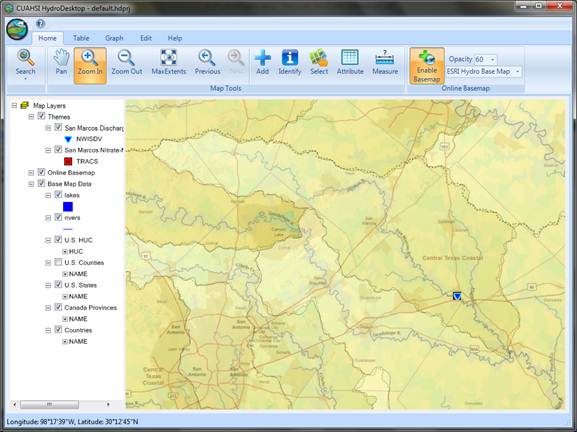
Task: Click the rivers line symbol in legend
Action: [68, 229]
